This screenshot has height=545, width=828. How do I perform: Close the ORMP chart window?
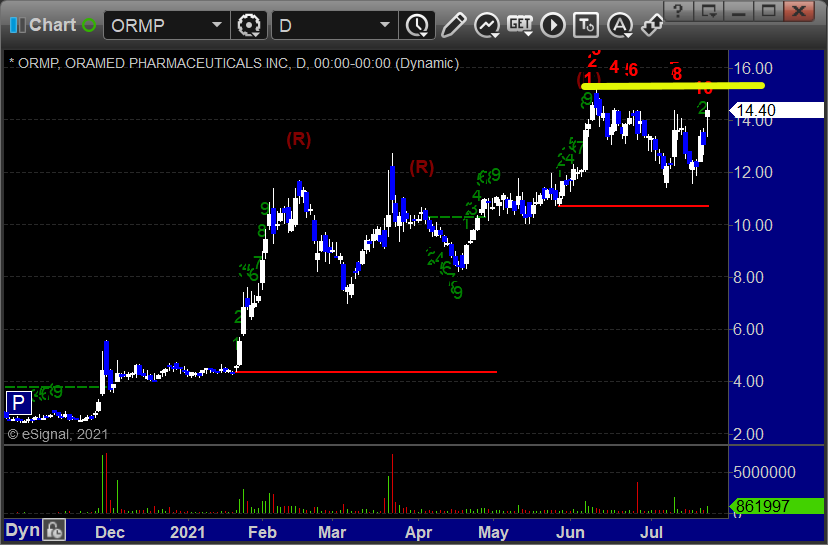click(x=799, y=10)
